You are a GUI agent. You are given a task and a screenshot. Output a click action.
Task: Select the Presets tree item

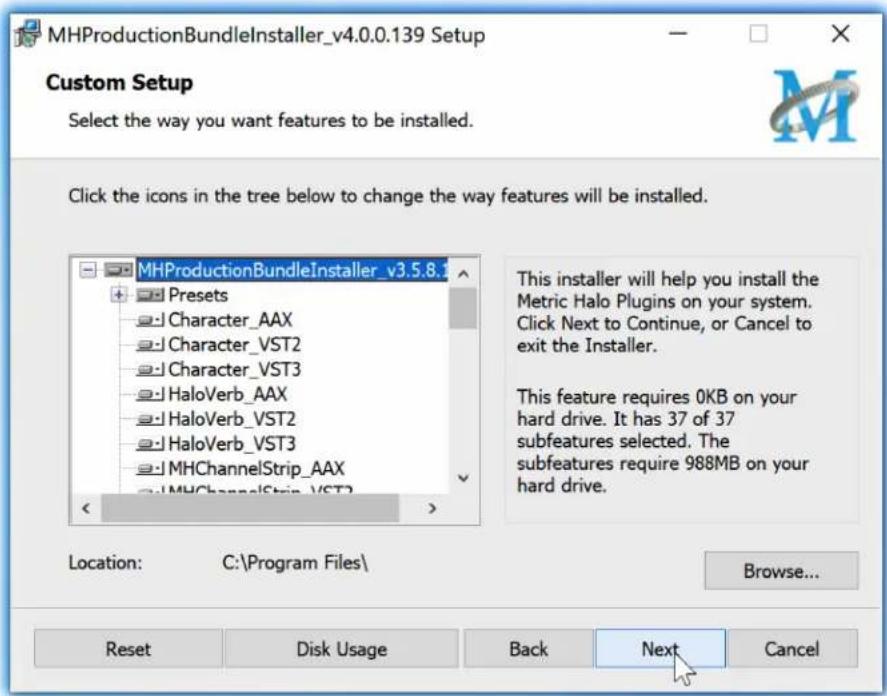click(x=198, y=295)
